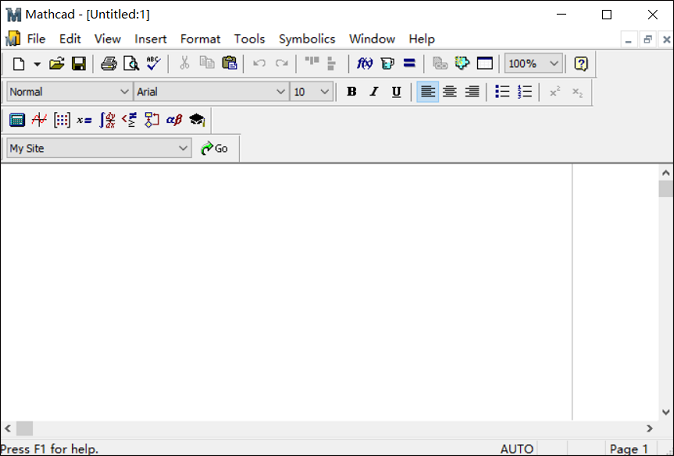674x456 pixels.
Task: Print the worksheet
Action: pos(109,64)
